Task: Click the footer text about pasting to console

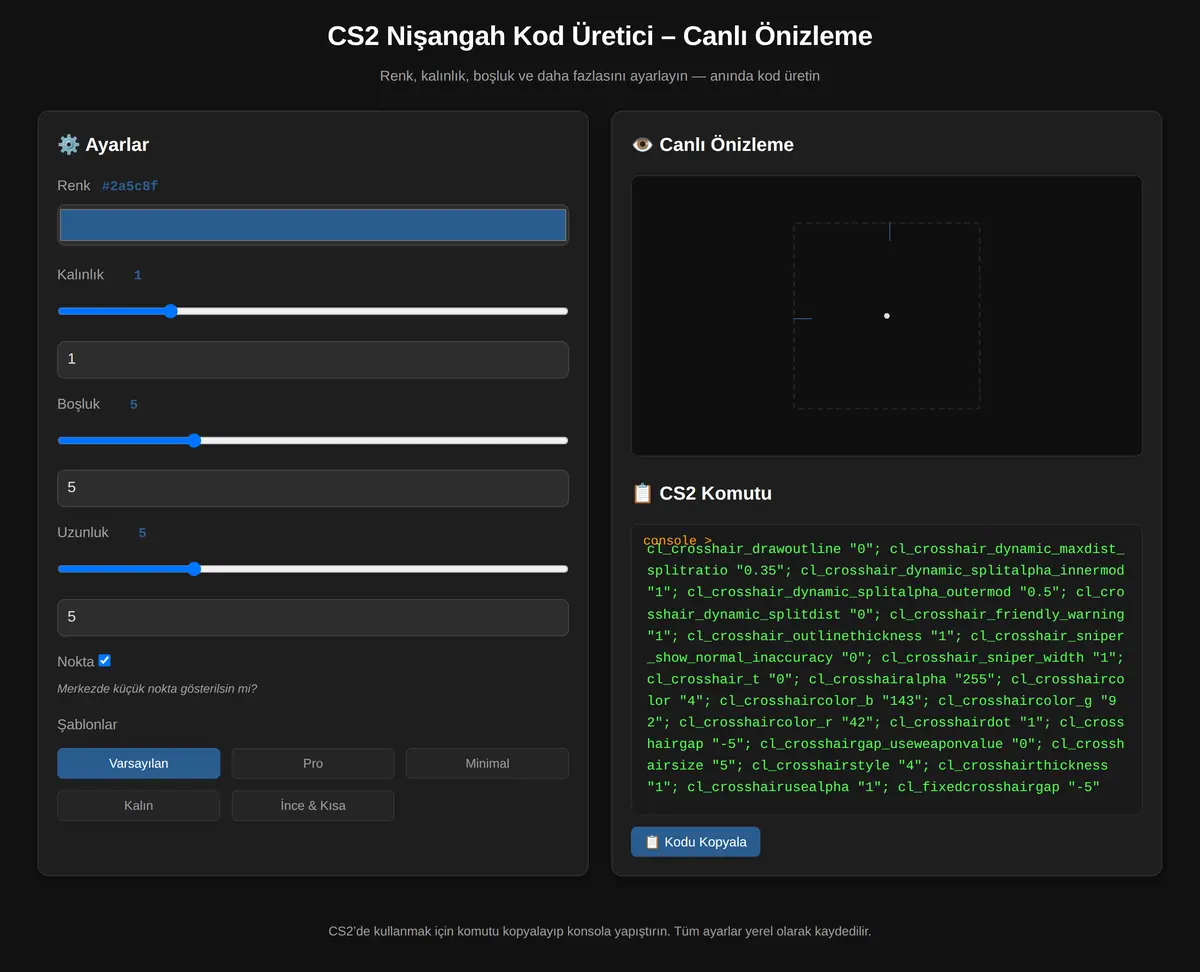Action: pyautogui.click(x=600, y=931)
